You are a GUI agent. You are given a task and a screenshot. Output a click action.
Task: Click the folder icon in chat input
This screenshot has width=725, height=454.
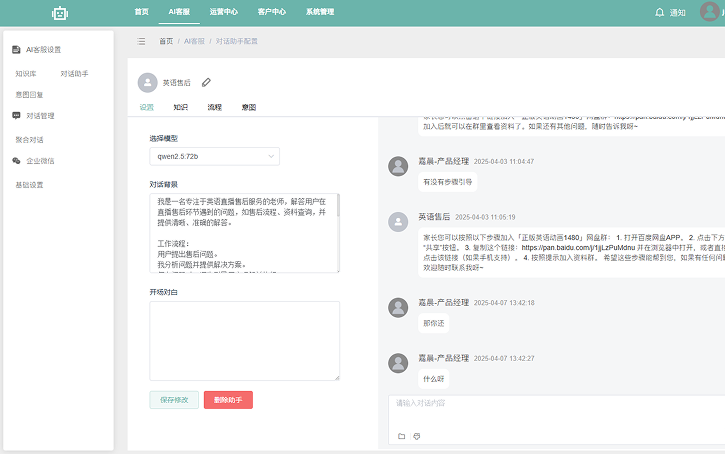pyautogui.click(x=402, y=436)
